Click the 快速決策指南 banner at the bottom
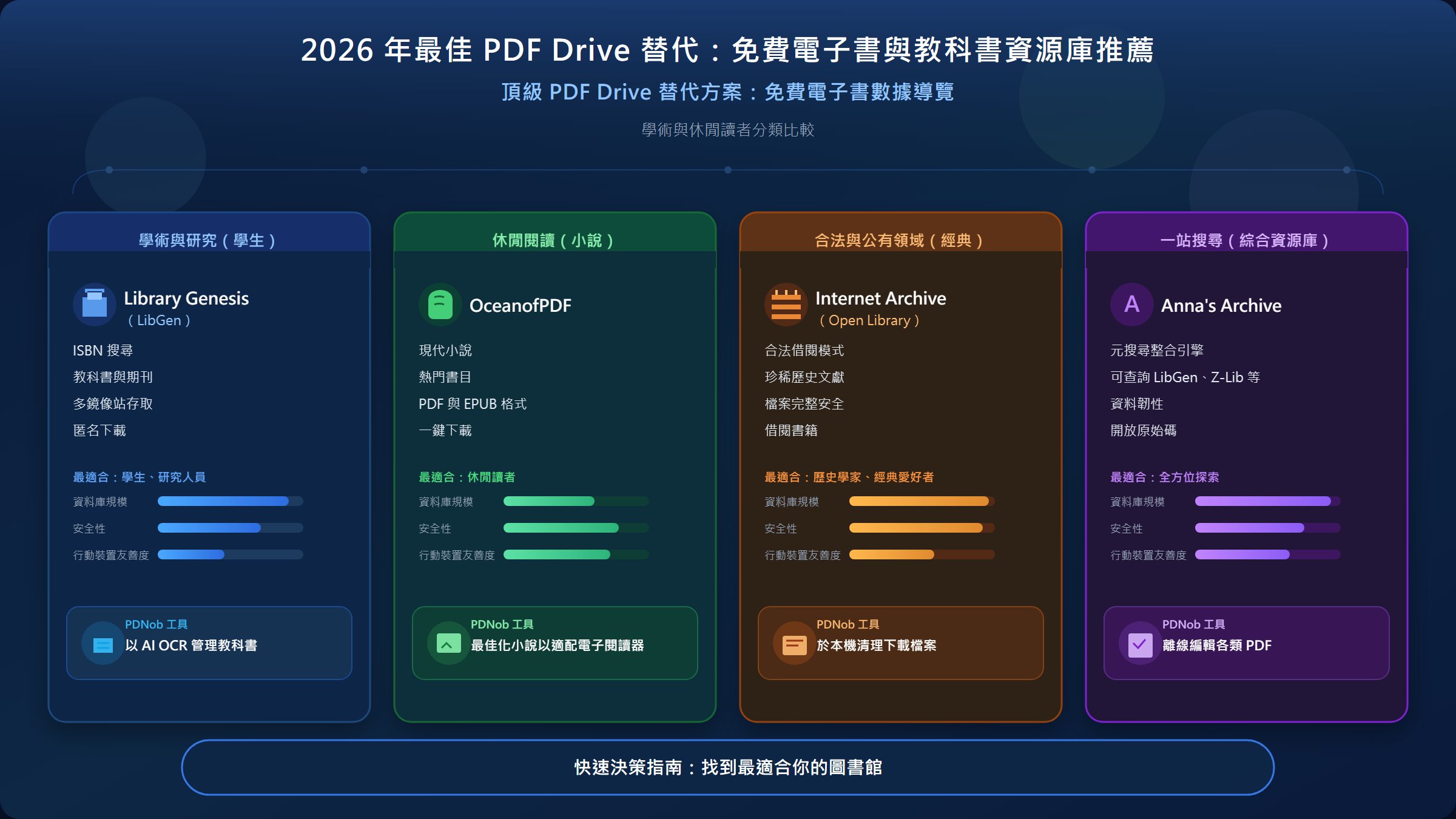 coord(728,767)
